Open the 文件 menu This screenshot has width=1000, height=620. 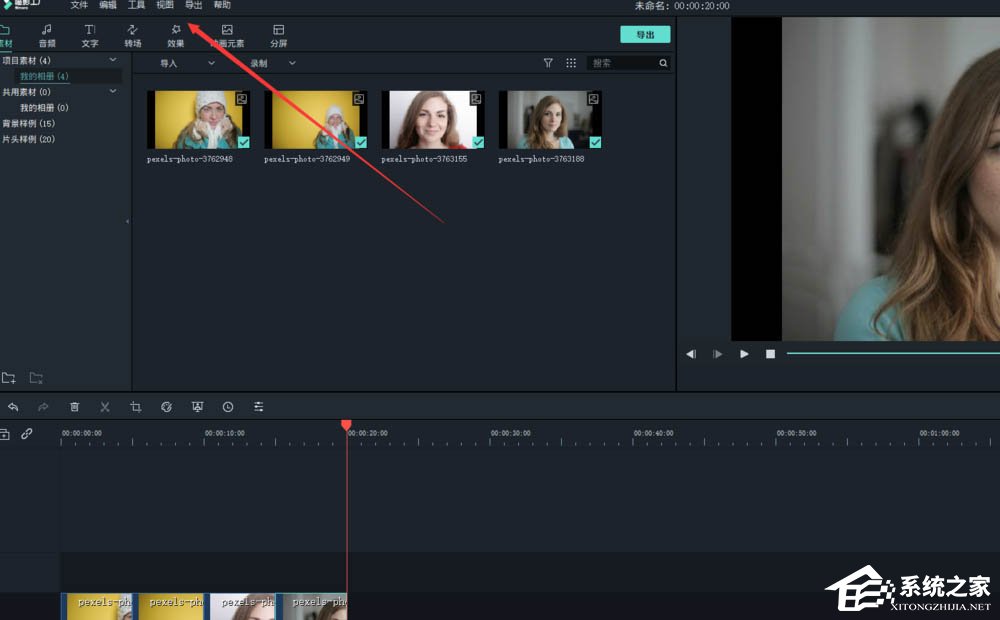79,5
